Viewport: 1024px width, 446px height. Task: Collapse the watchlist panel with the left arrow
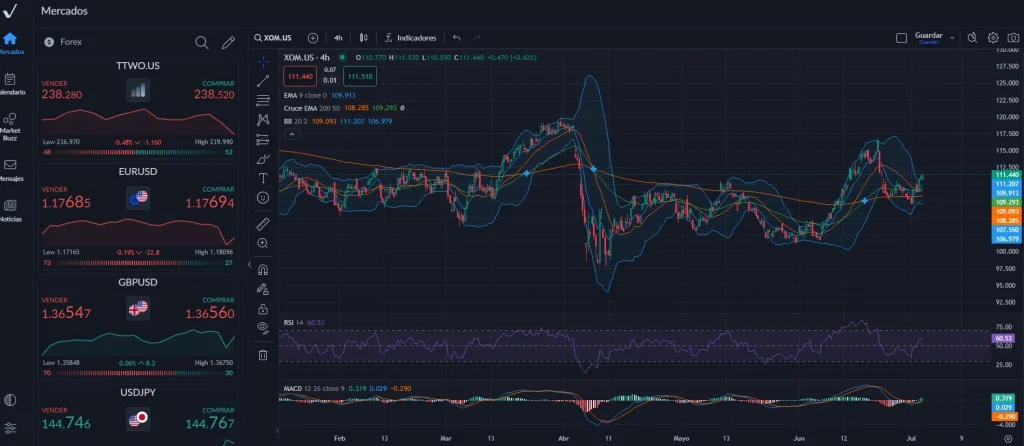249,264
